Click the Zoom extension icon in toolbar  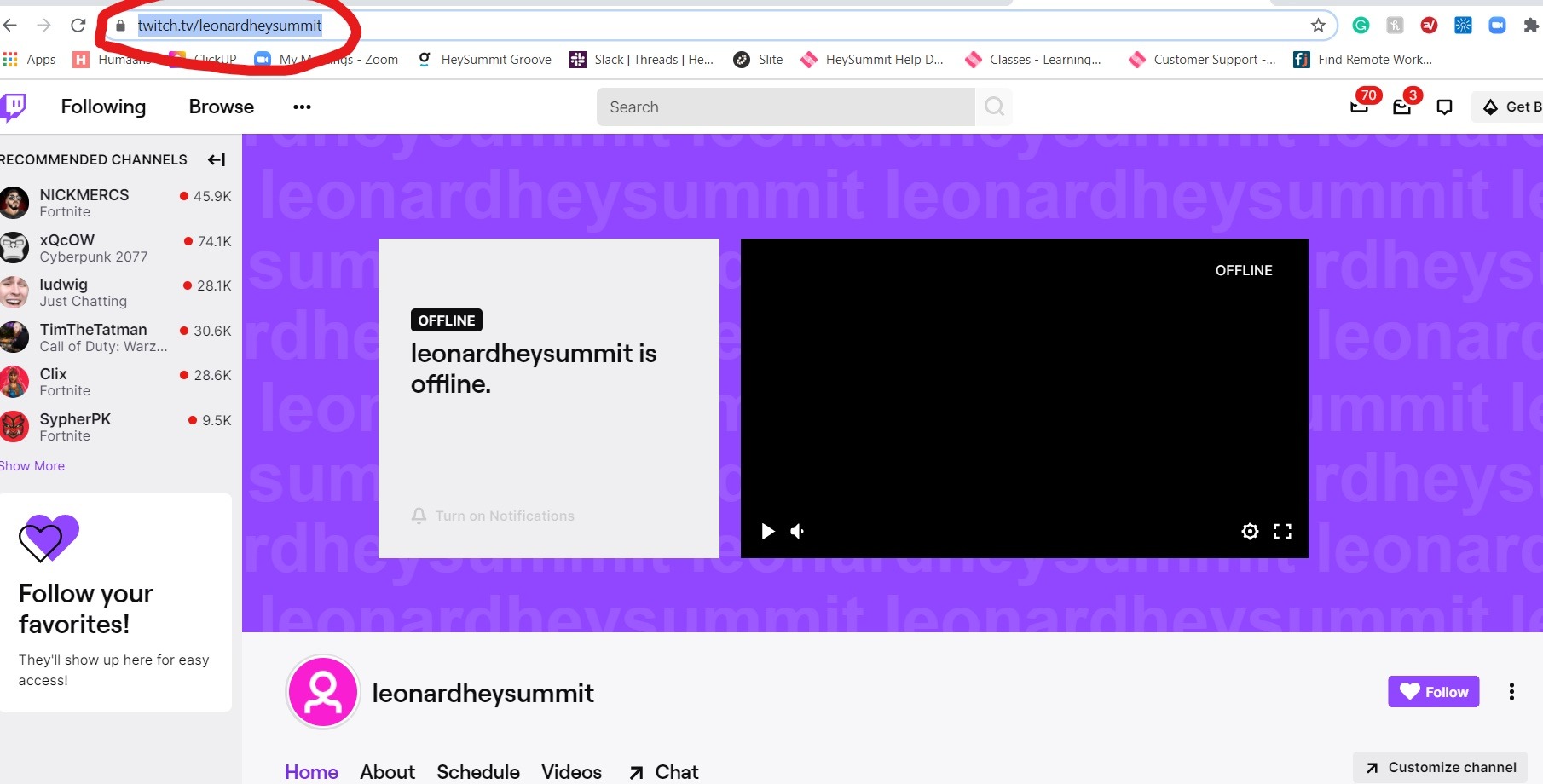(x=1498, y=26)
